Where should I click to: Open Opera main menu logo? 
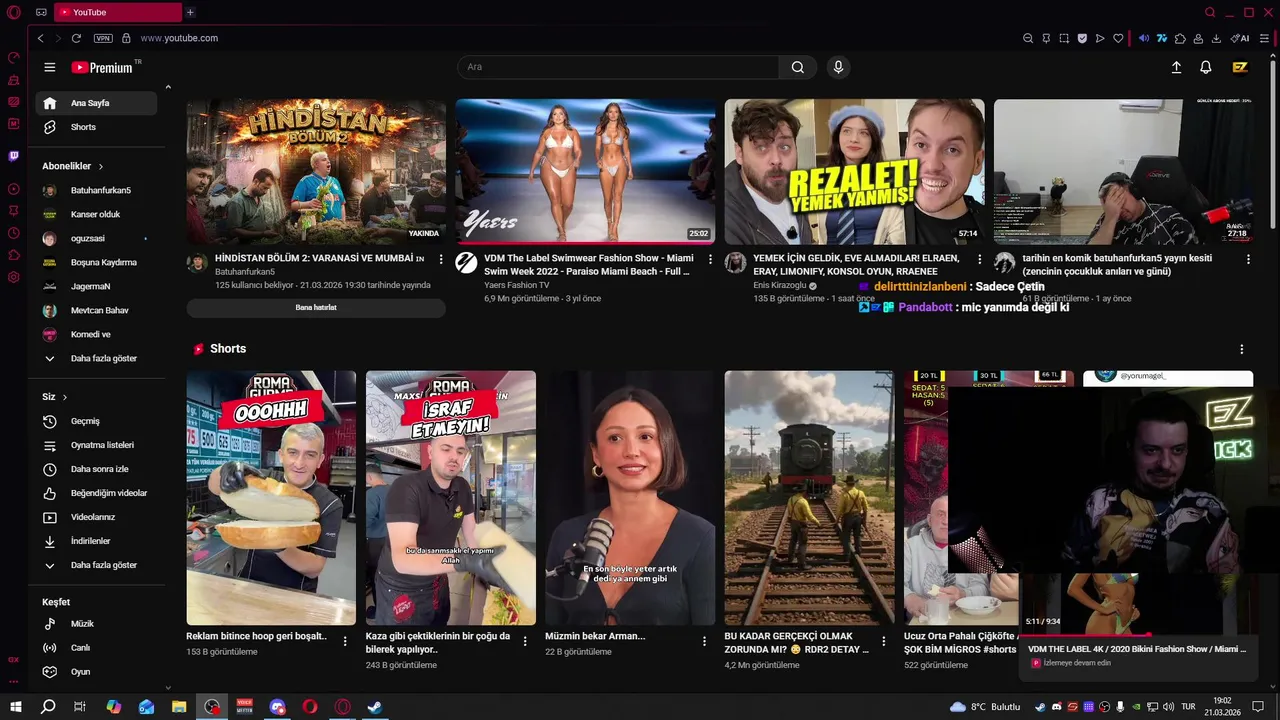pyautogui.click(x=14, y=12)
